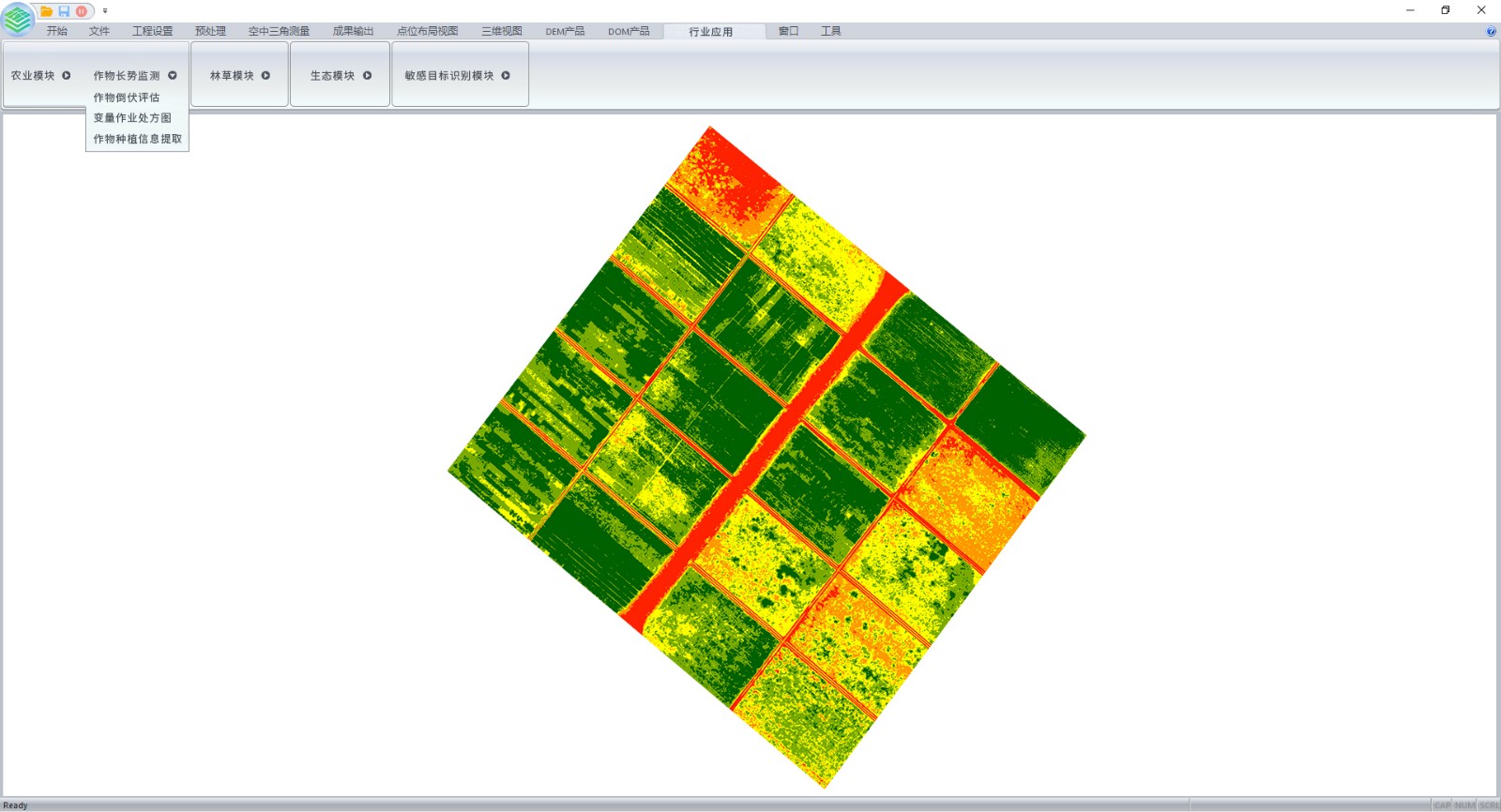Switch to the 成果输出 ribbon tab

coord(353,31)
